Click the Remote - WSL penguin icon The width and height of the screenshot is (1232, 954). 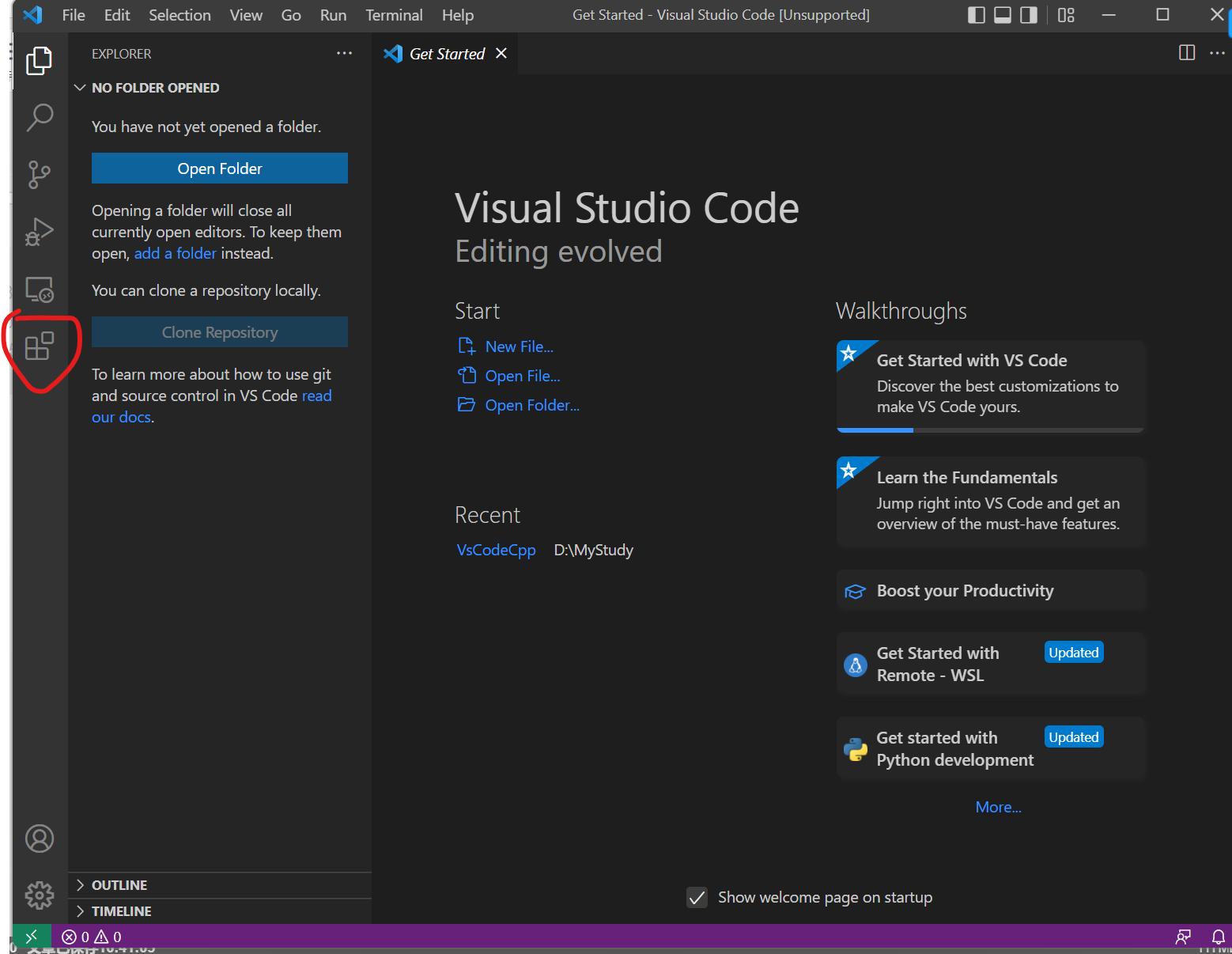click(x=855, y=664)
